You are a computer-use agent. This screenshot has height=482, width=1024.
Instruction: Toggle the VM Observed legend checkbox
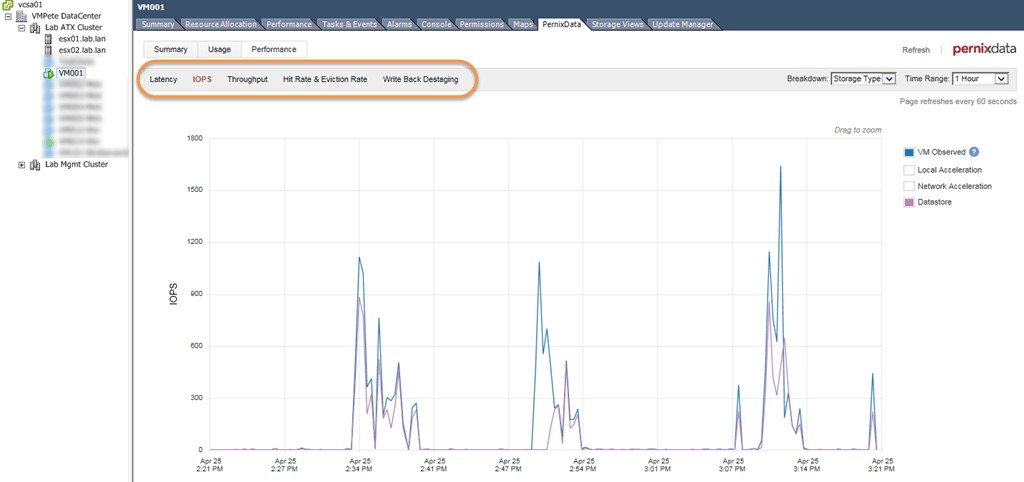908,152
